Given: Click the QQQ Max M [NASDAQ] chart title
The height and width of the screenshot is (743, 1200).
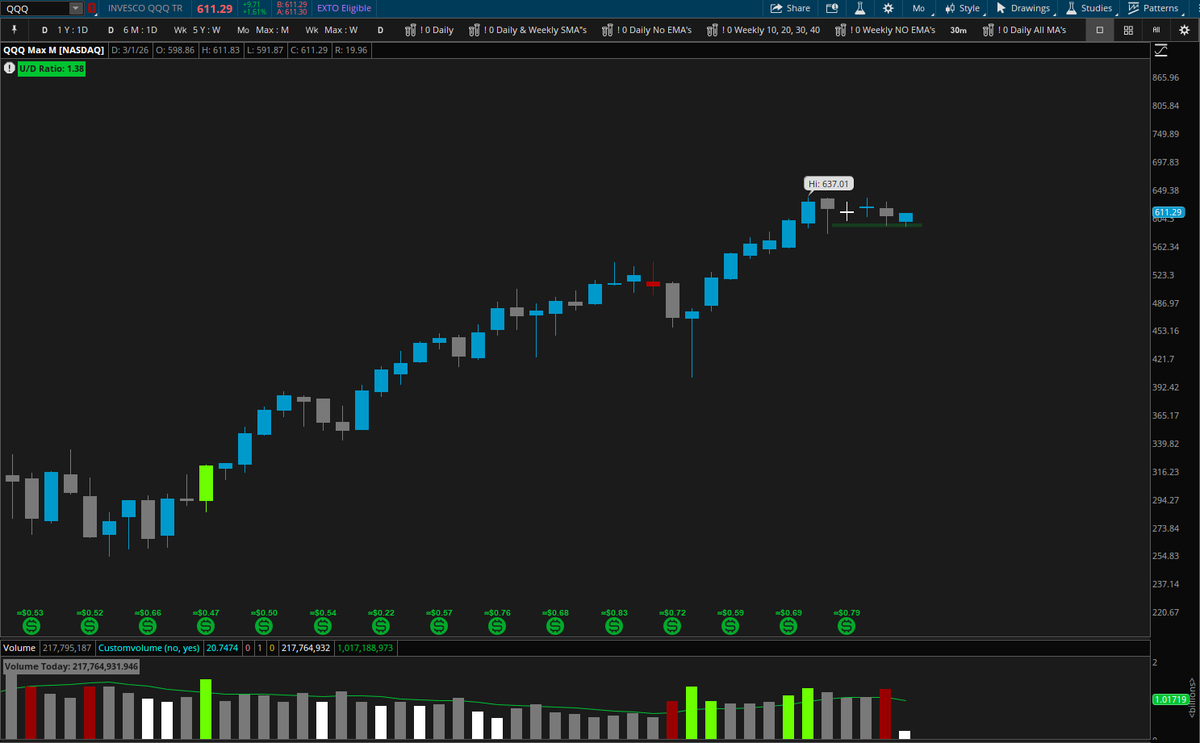Looking at the screenshot, I should (x=53, y=49).
